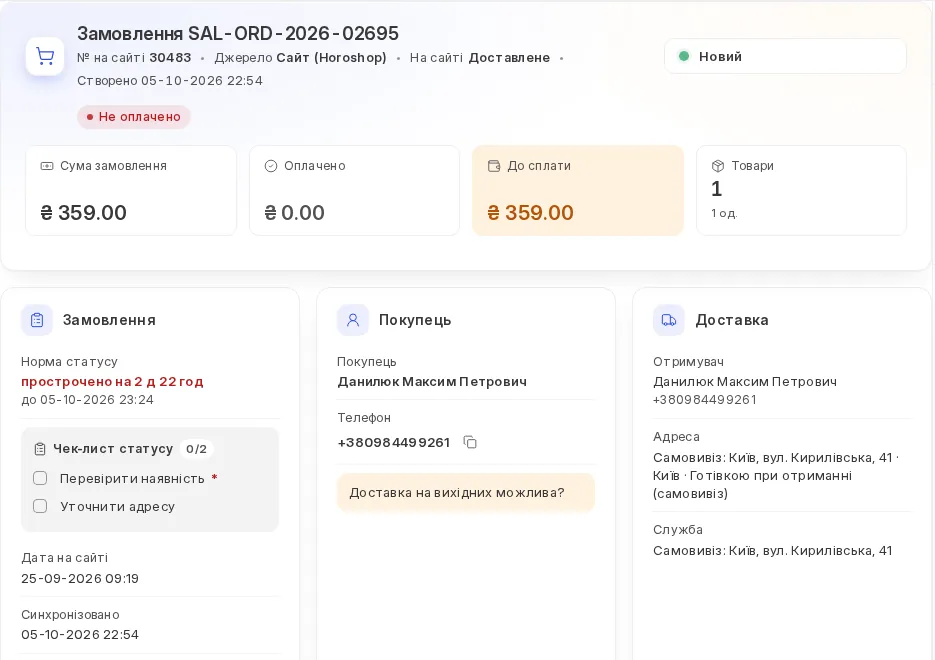This screenshot has height=660, width=935.
Task: Click the checkmark circle icon in Оплачено
Action: click(271, 166)
